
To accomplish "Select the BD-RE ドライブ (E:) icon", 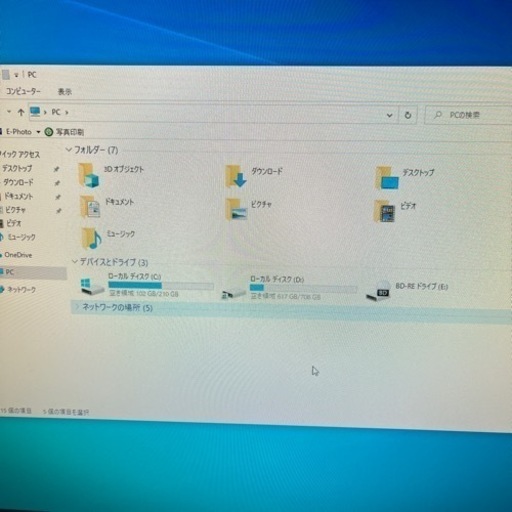I will point(378,291).
